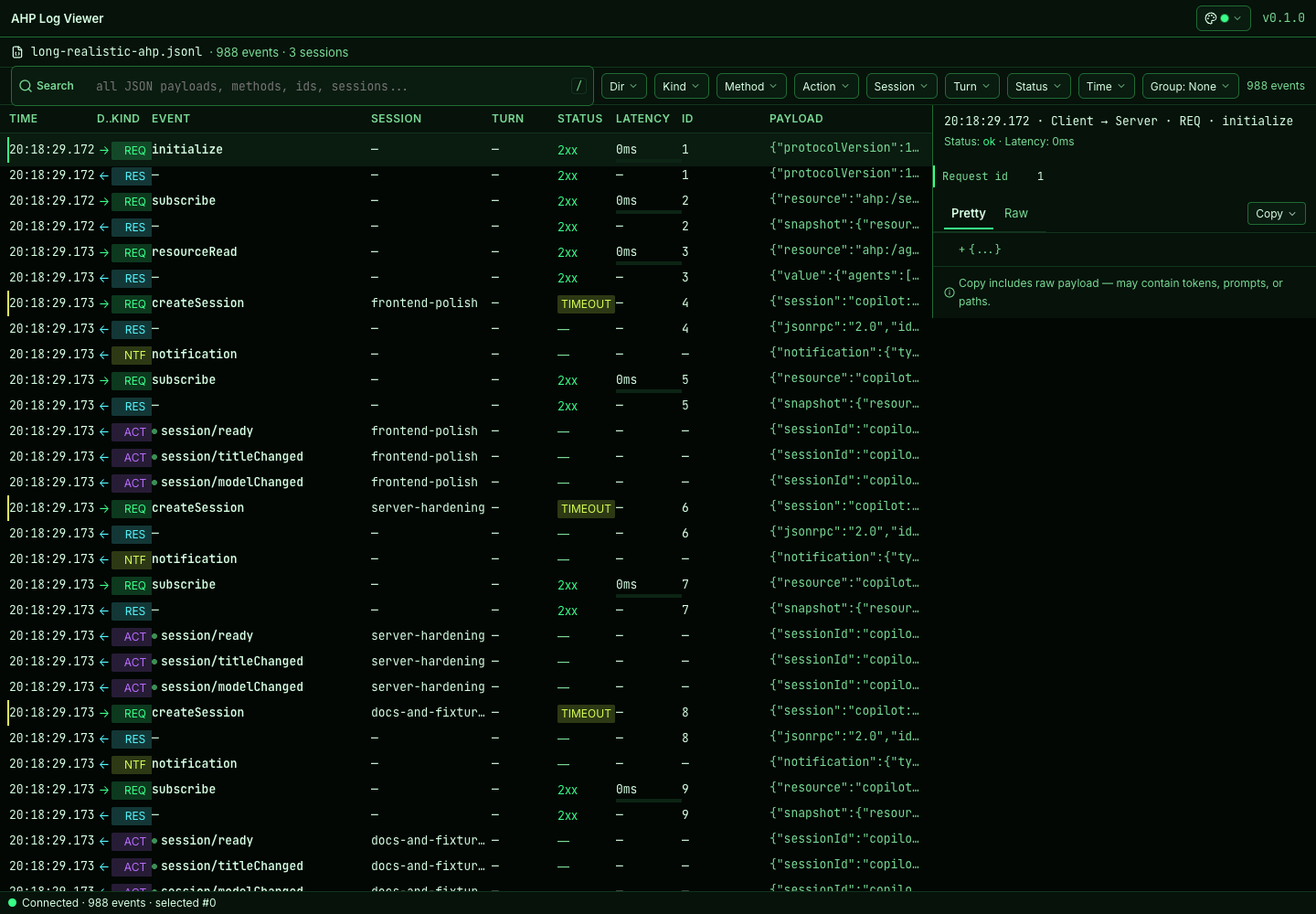Click the search input field
The height and width of the screenshot is (914, 1316).
click(329, 86)
